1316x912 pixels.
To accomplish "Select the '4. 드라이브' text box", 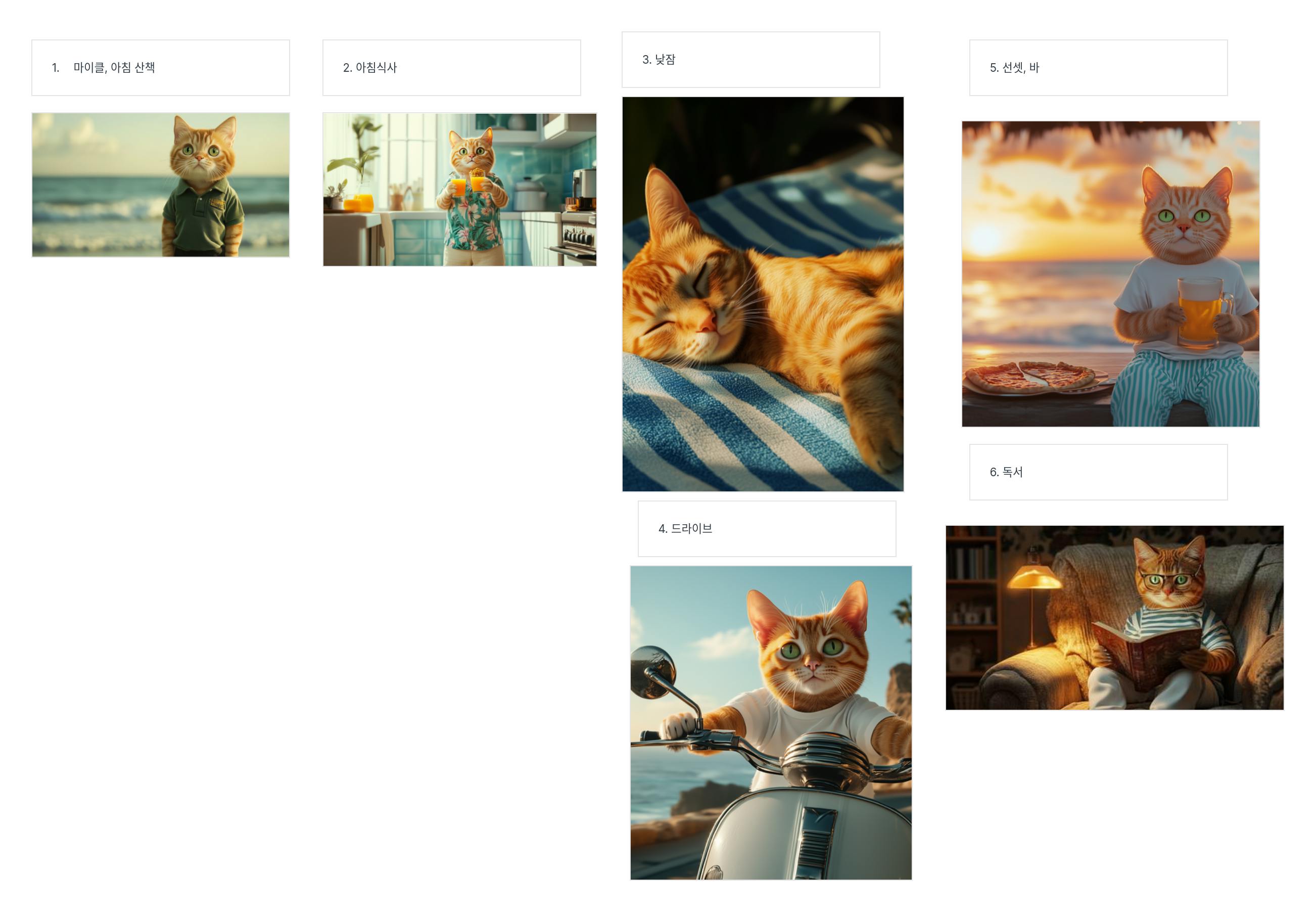I will tap(767, 529).
